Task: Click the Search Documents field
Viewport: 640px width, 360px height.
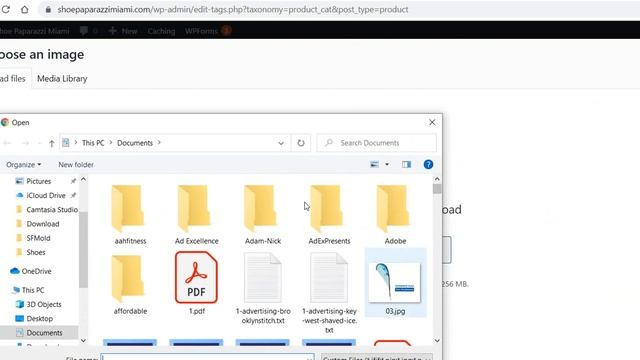Action: [376, 143]
